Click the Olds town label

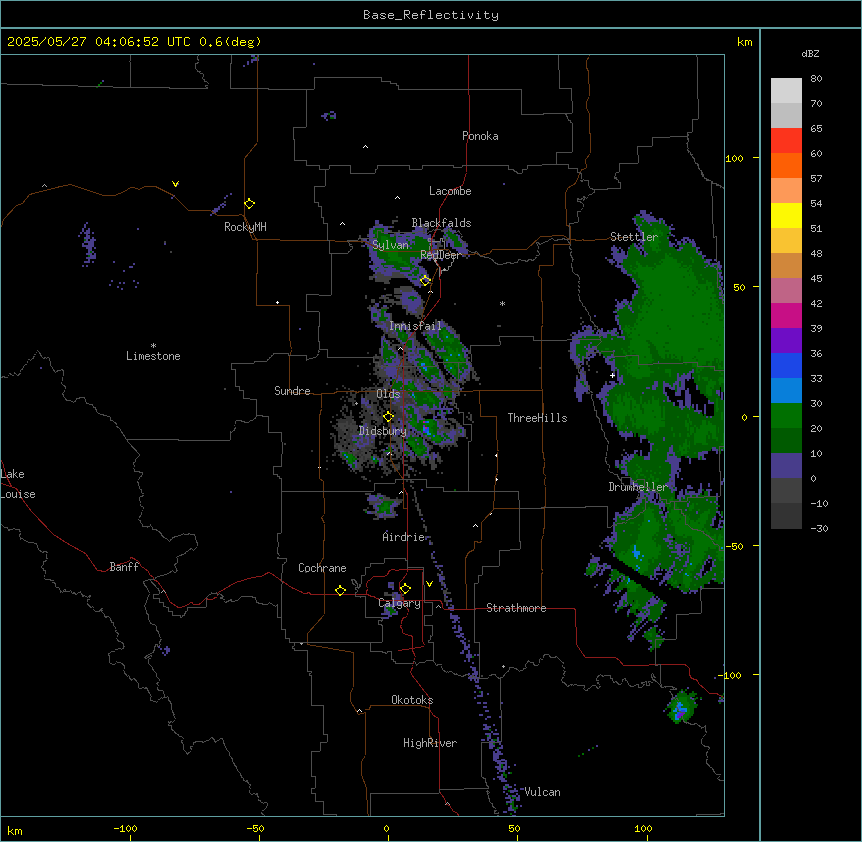[x=388, y=394]
